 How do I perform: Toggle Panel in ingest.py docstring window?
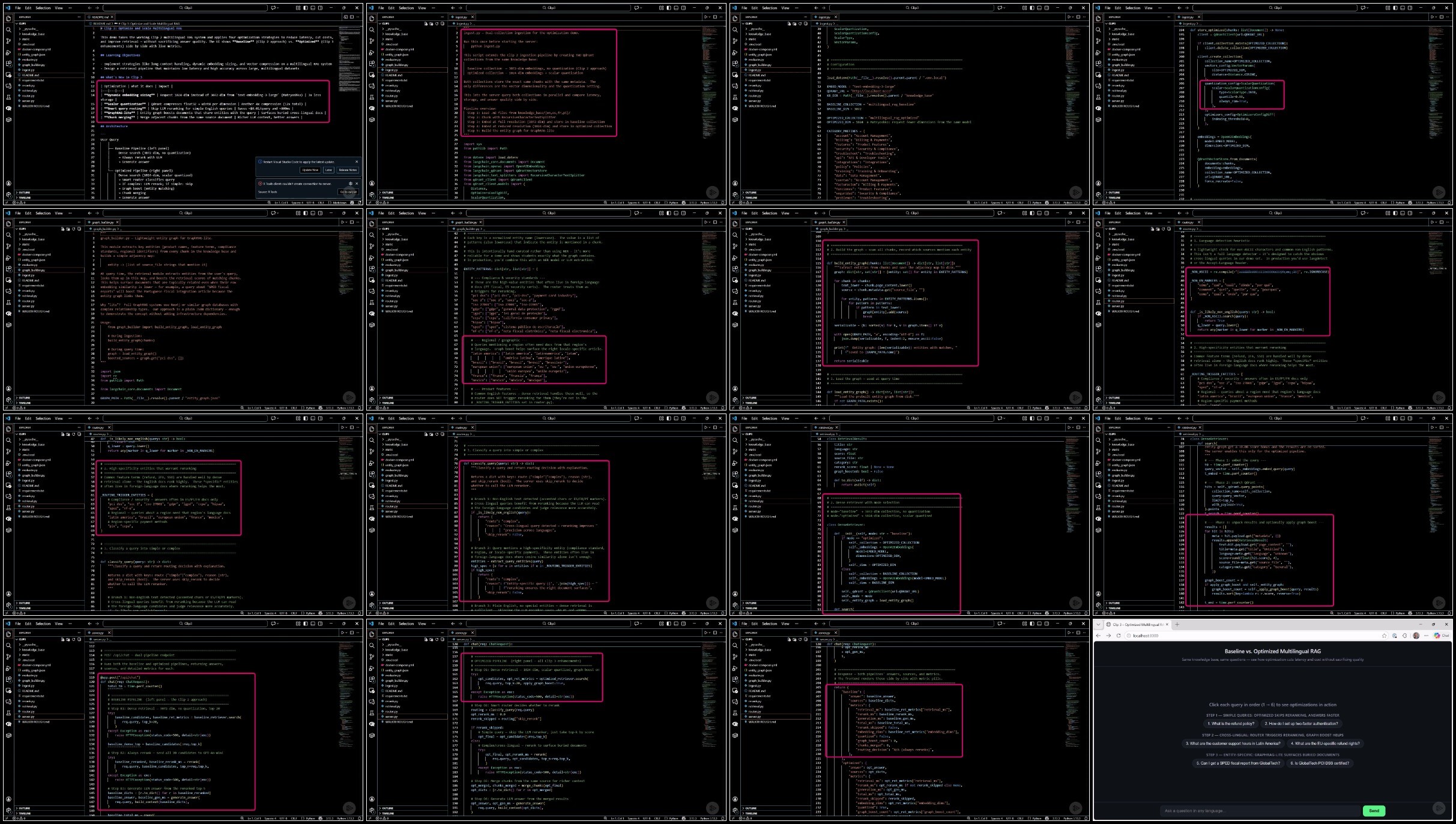point(676,8)
